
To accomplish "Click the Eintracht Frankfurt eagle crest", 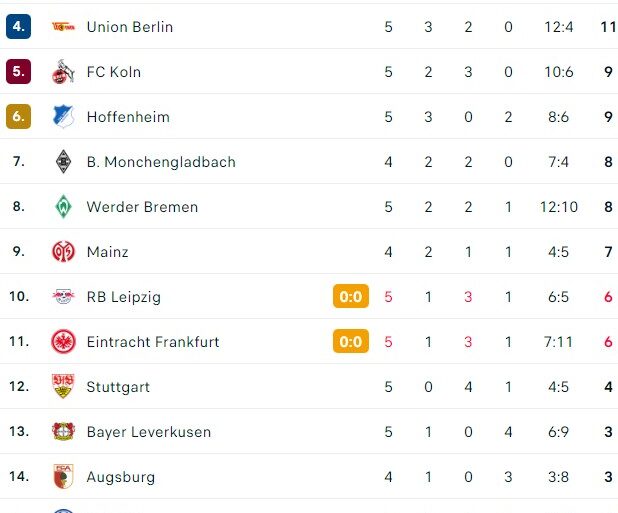I will (63, 342).
